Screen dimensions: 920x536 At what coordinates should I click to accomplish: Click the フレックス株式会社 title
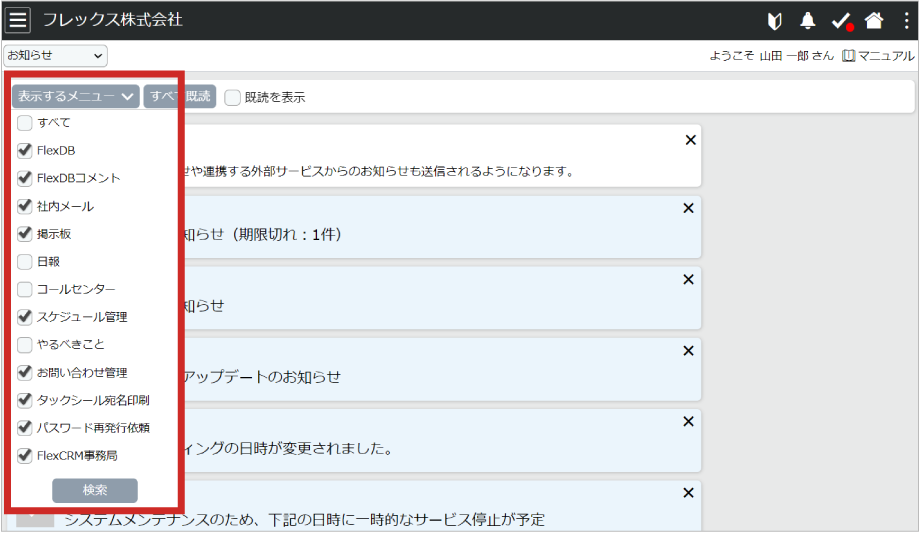[x=113, y=19]
